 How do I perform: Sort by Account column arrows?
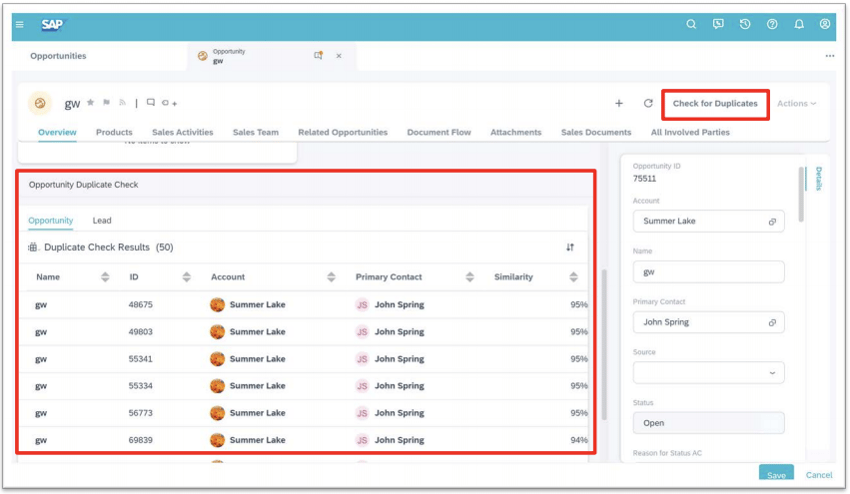click(x=331, y=277)
